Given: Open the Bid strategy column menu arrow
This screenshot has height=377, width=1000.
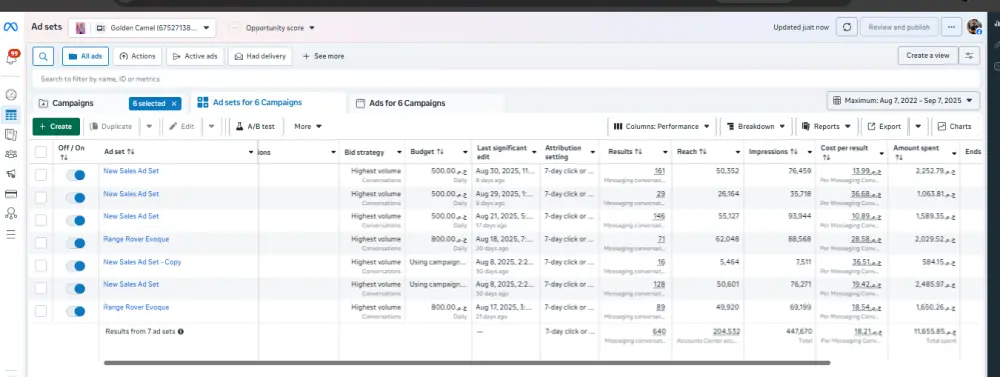Looking at the screenshot, I should [x=399, y=152].
